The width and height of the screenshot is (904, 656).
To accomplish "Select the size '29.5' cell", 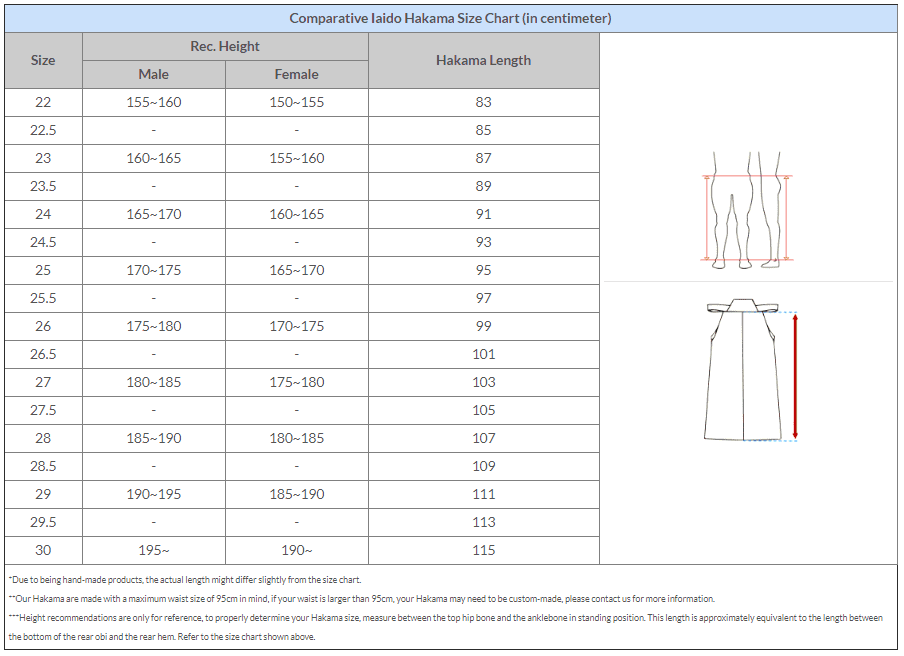I will click(43, 522).
